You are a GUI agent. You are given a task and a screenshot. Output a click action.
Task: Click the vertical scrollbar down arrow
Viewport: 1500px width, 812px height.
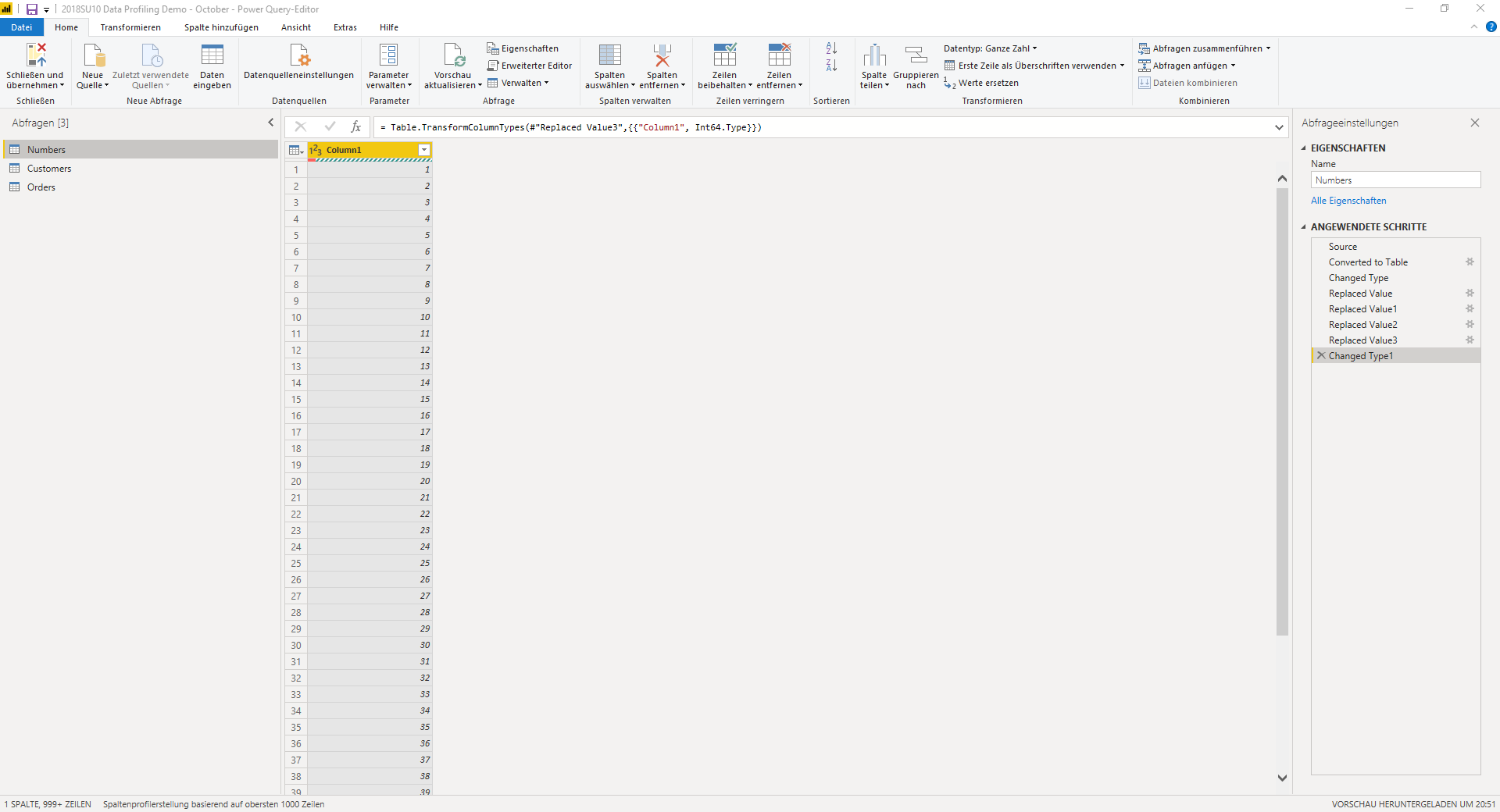point(1282,778)
